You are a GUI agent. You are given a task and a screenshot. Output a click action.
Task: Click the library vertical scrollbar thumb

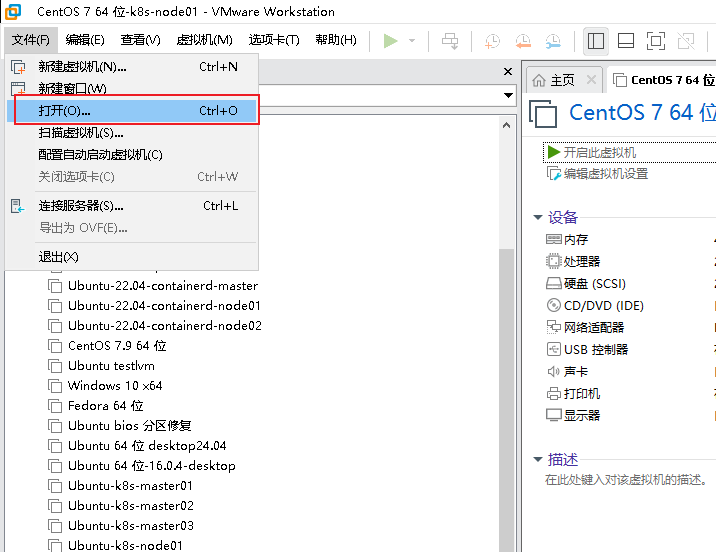coord(506,400)
